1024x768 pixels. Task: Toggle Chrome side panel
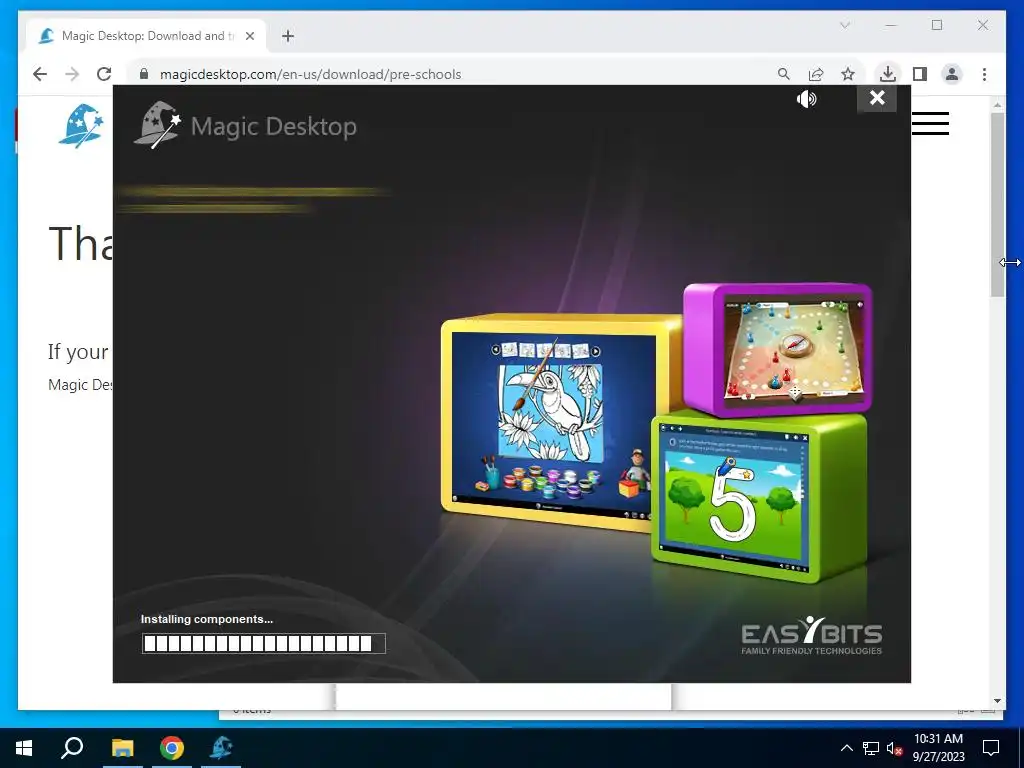point(920,74)
